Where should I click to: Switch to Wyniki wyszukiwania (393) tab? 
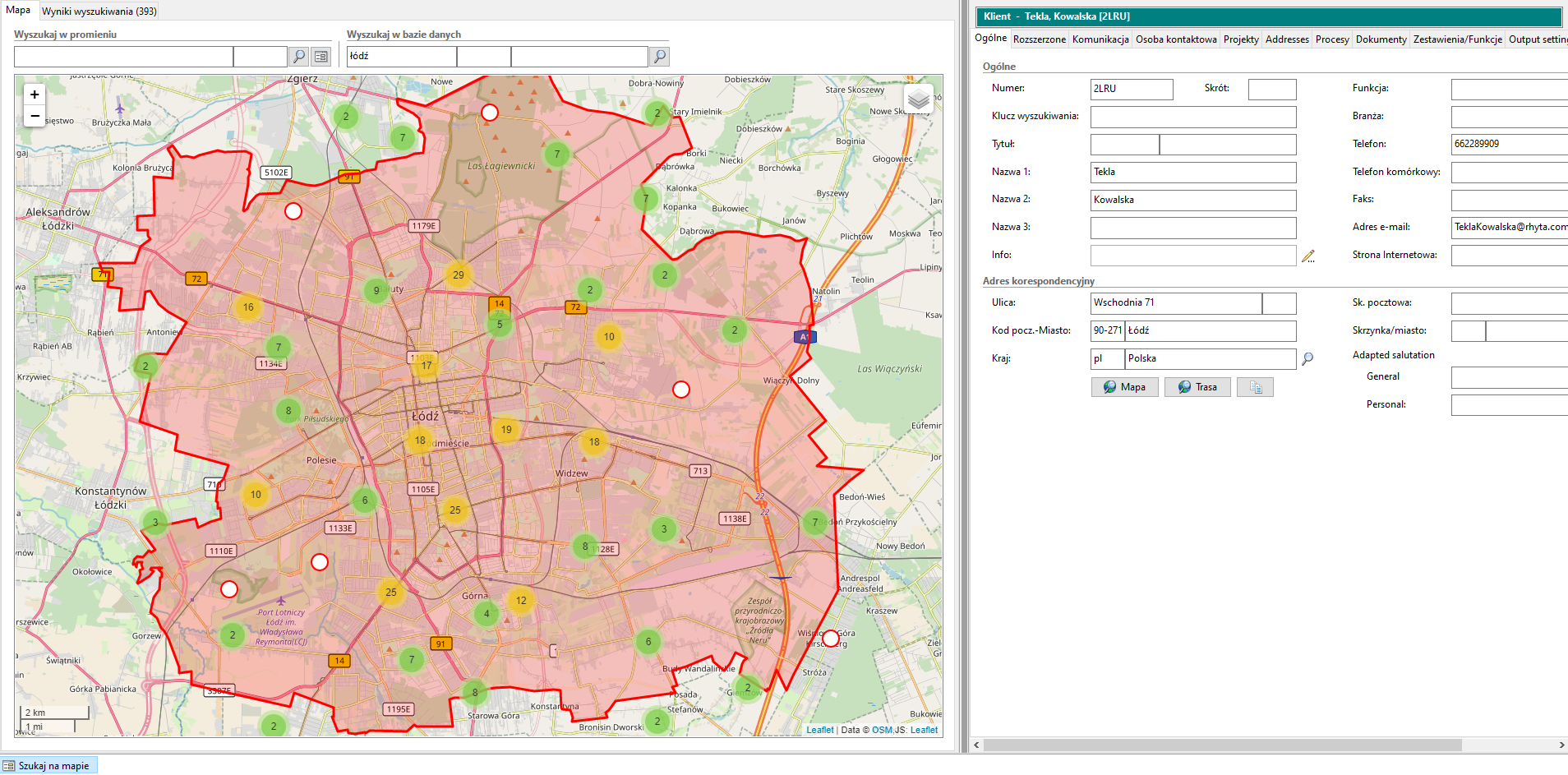(x=99, y=12)
